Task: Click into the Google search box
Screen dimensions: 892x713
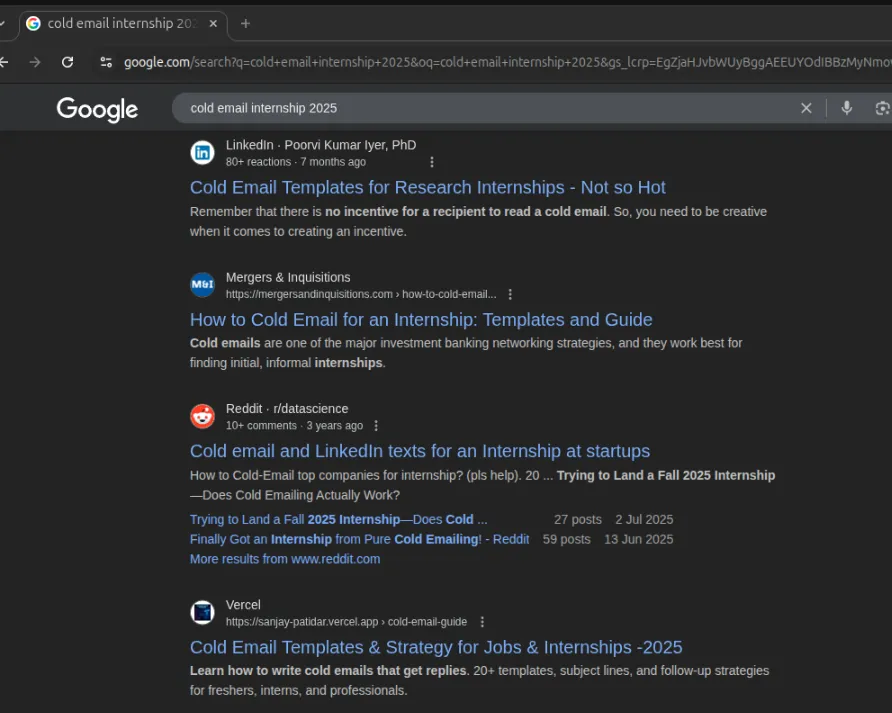Action: 489,108
